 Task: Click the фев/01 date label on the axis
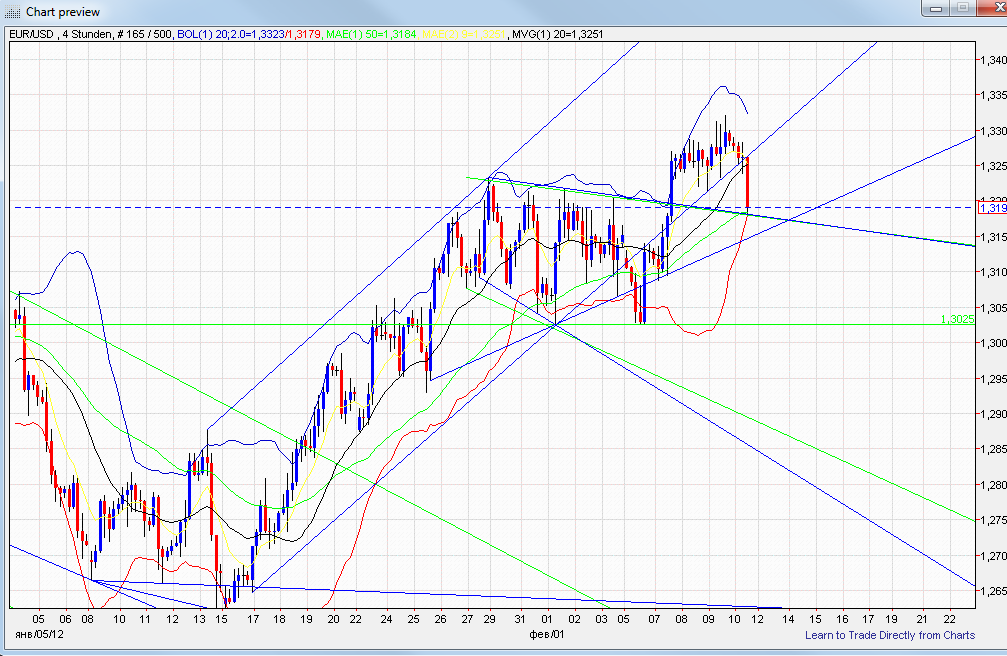pyautogui.click(x=550, y=633)
